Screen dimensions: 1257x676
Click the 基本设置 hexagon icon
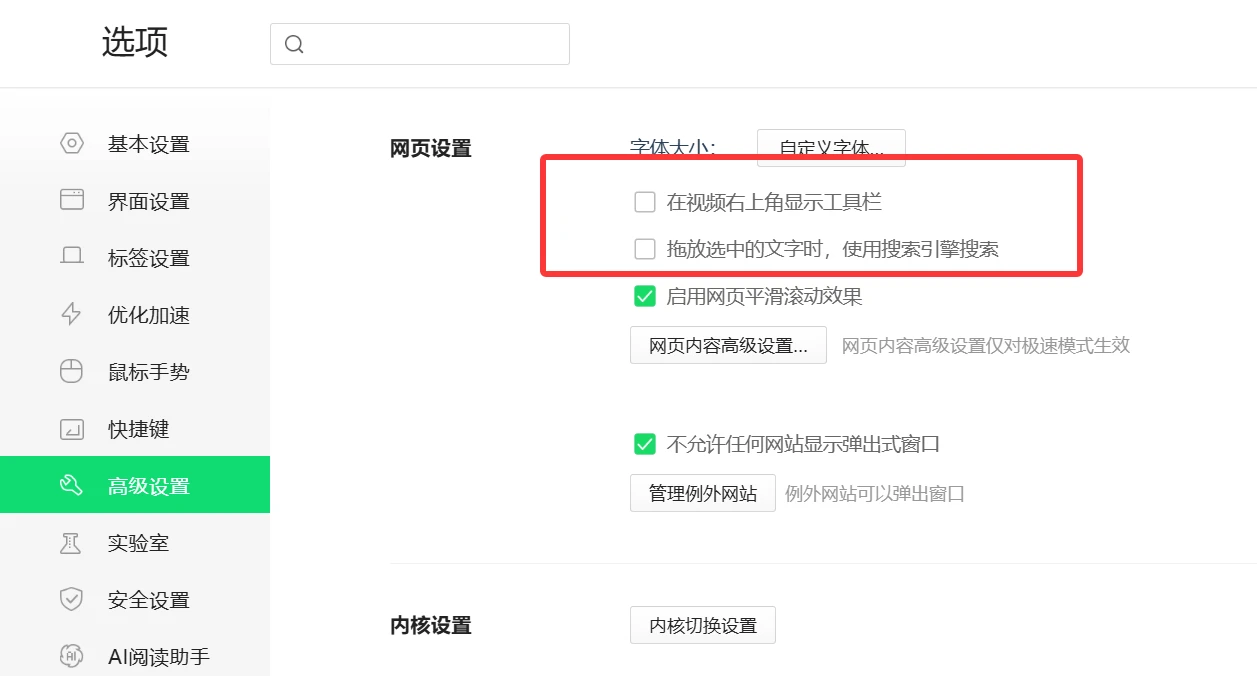(72, 144)
